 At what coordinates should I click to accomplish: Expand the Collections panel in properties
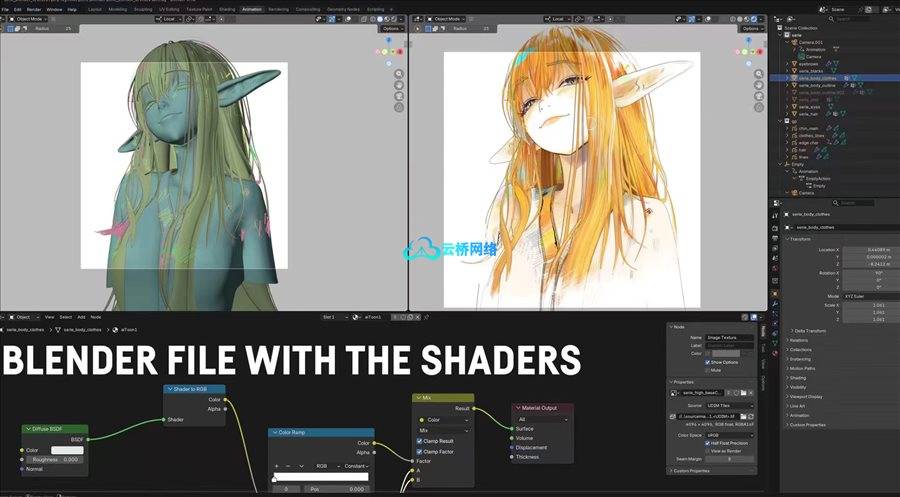[x=801, y=350]
